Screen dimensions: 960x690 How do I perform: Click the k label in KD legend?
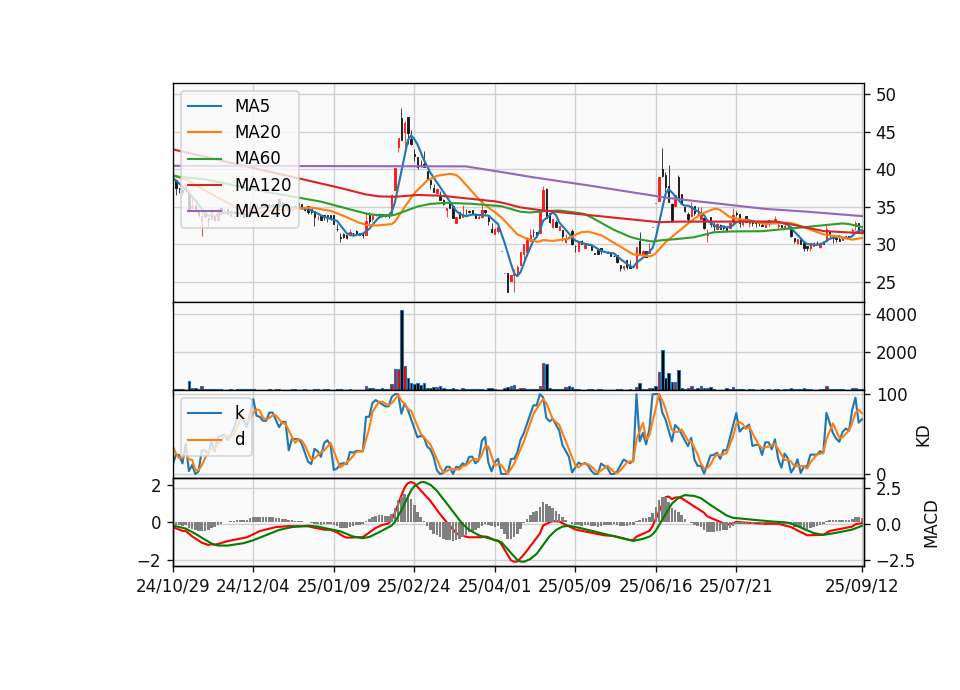239,413
